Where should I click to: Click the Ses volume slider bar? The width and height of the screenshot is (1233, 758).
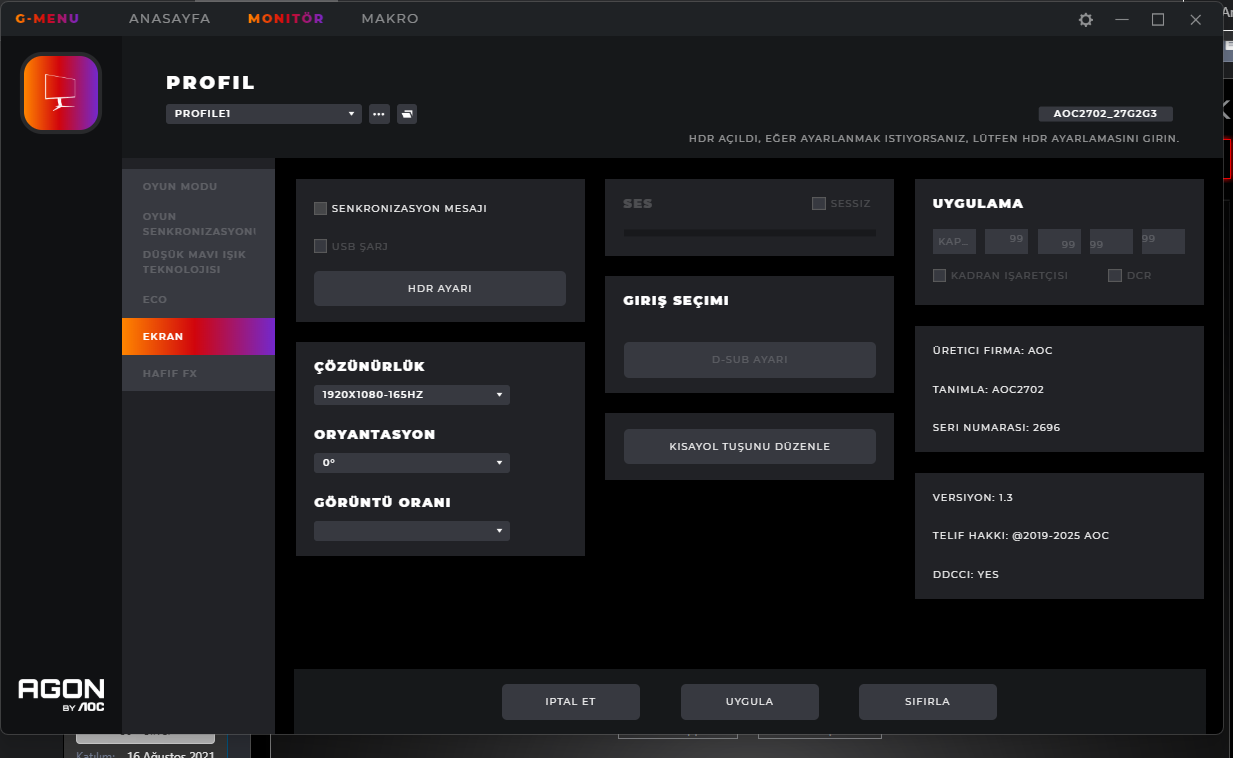(x=750, y=233)
